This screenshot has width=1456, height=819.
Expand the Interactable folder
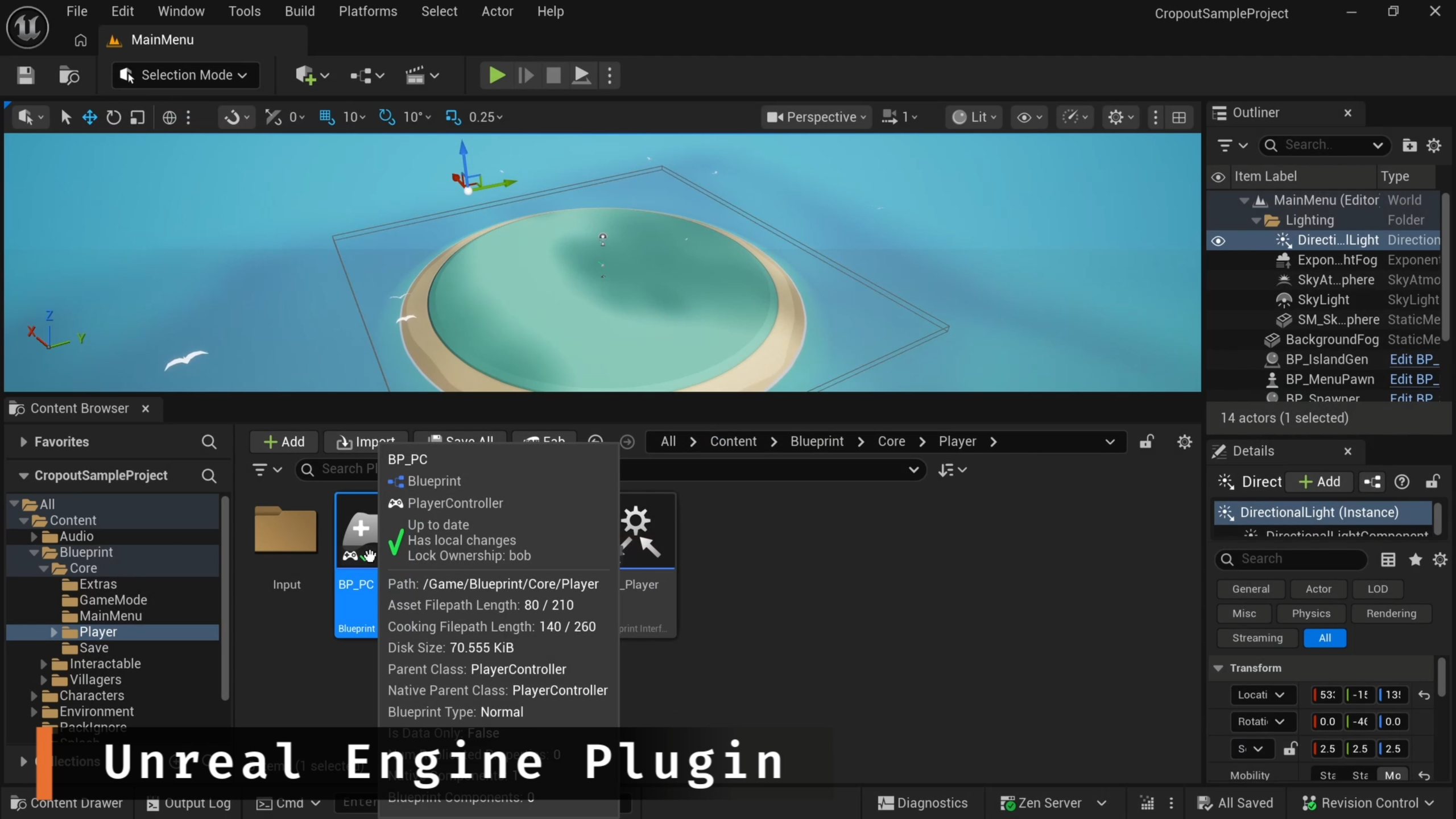44,664
